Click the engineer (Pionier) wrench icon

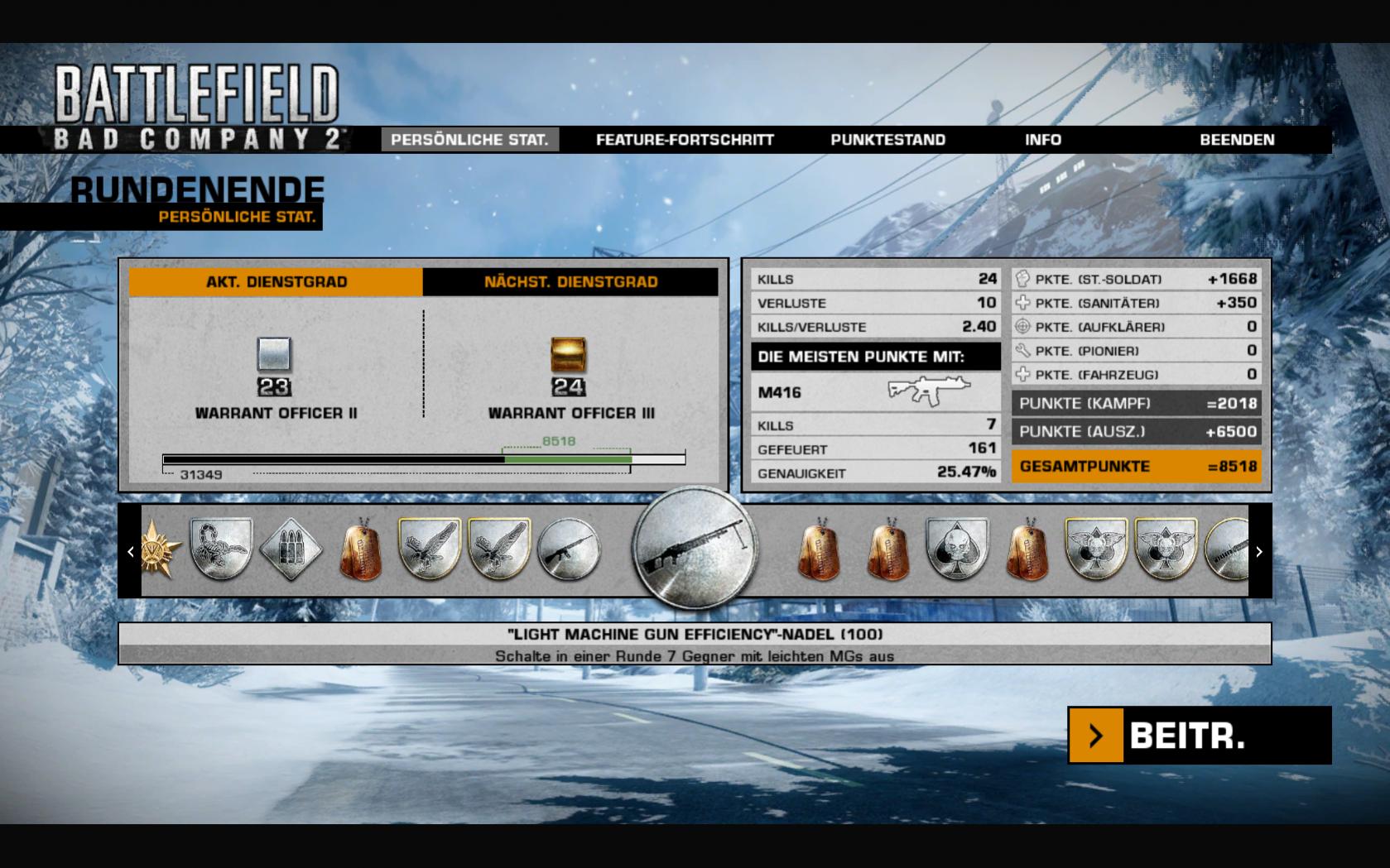[1022, 350]
